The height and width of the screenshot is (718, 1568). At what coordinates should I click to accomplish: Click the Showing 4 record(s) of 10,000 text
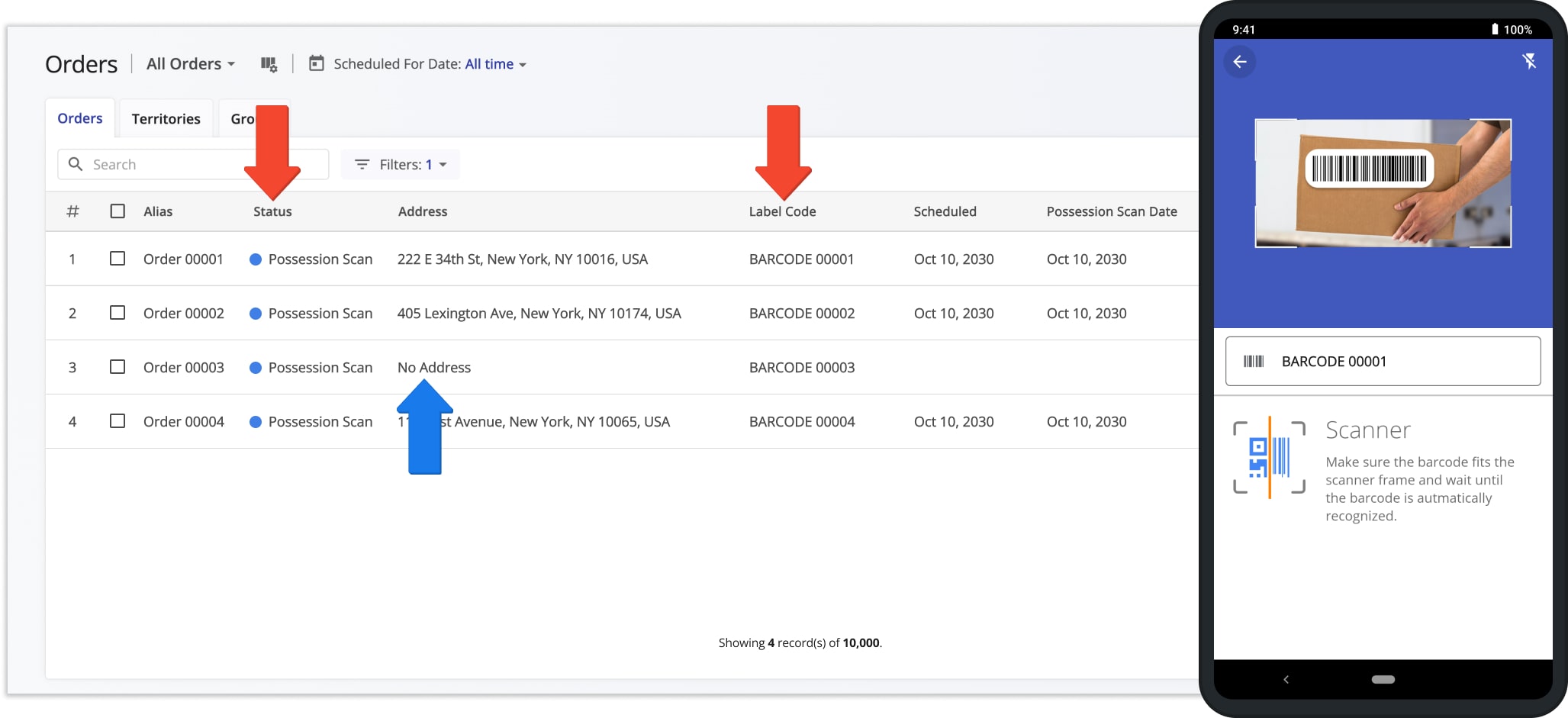tap(800, 642)
